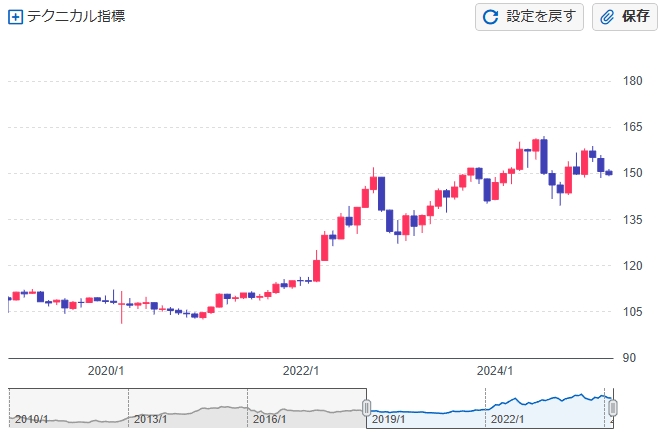This screenshot has width=666, height=437.
Task: Click the 90 y-axis value
Action: point(629,358)
